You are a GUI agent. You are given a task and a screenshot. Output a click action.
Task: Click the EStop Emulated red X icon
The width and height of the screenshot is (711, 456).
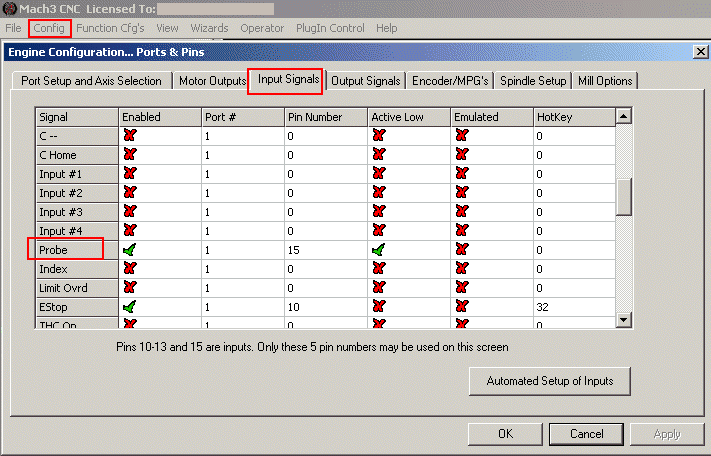pos(461,307)
